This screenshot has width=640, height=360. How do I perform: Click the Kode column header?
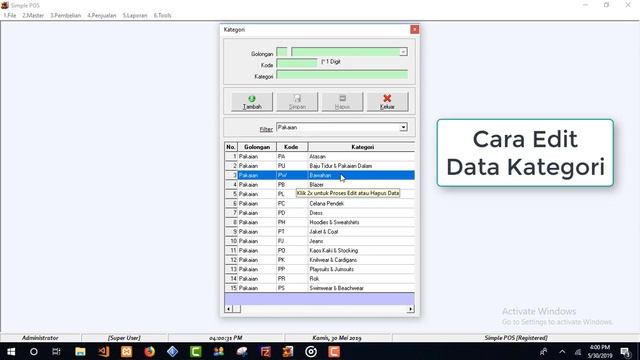[x=292, y=147]
